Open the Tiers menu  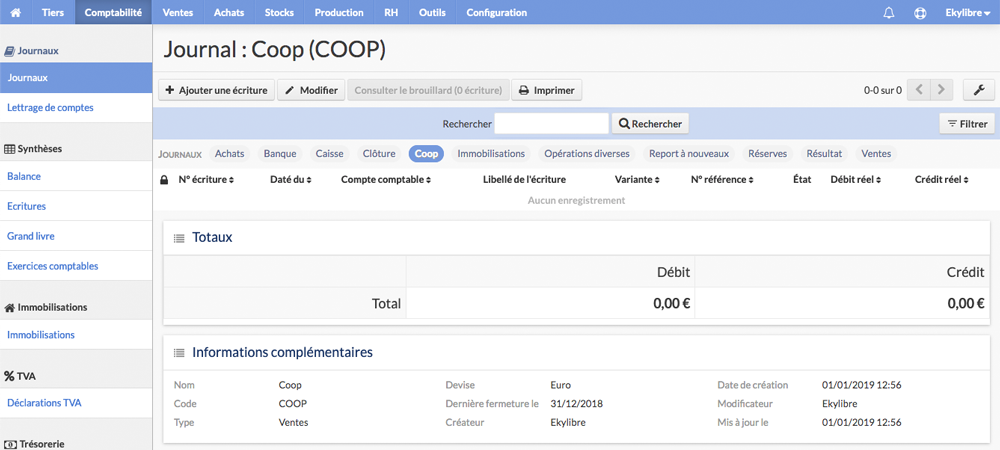click(x=53, y=12)
